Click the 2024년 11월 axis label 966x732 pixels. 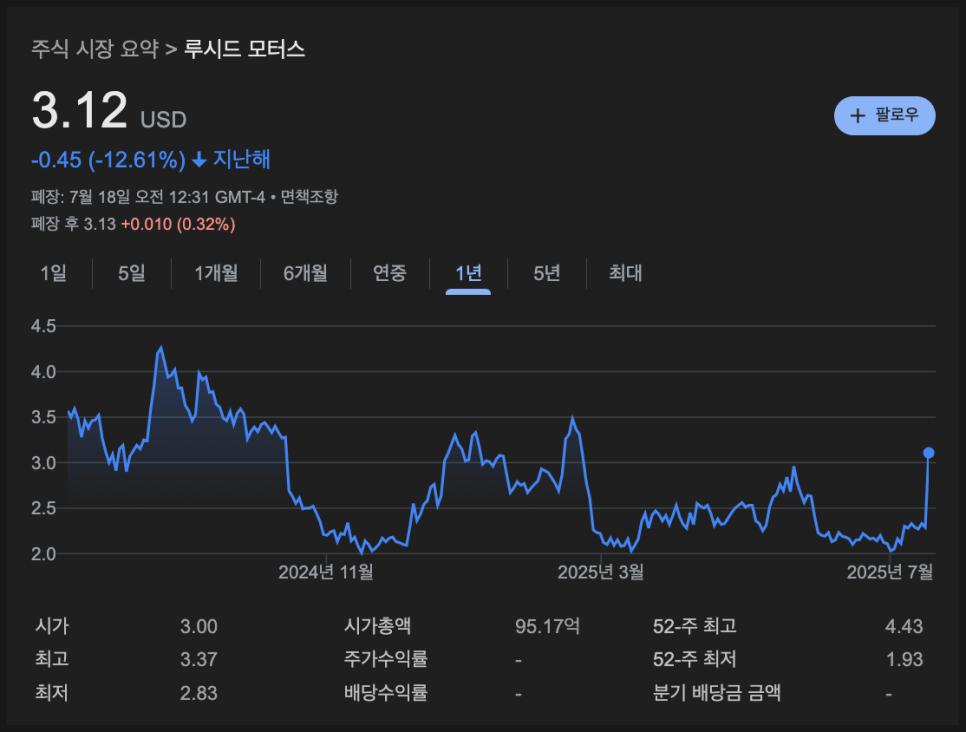click(326, 572)
